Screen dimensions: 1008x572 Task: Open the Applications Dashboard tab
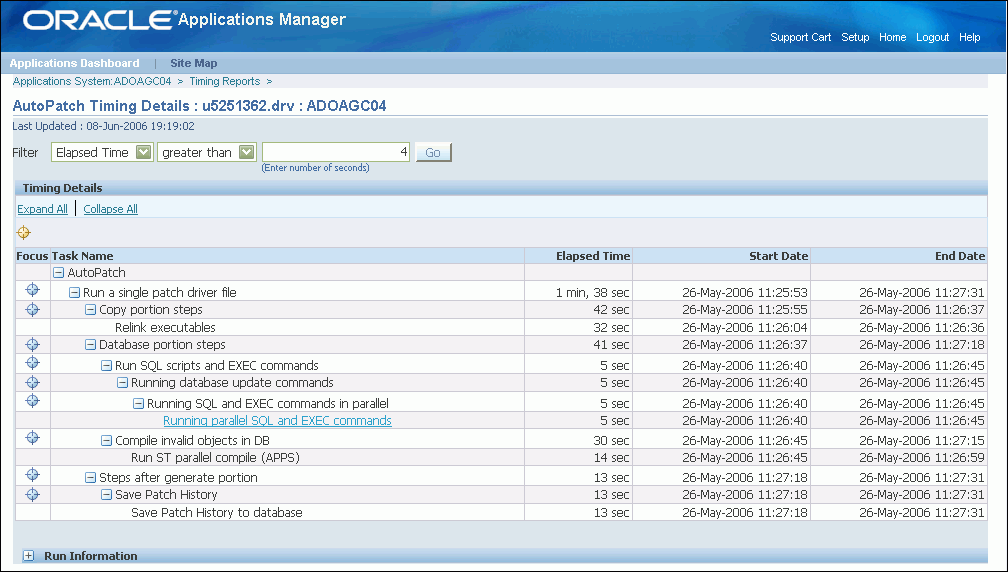[x=75, y=63]
